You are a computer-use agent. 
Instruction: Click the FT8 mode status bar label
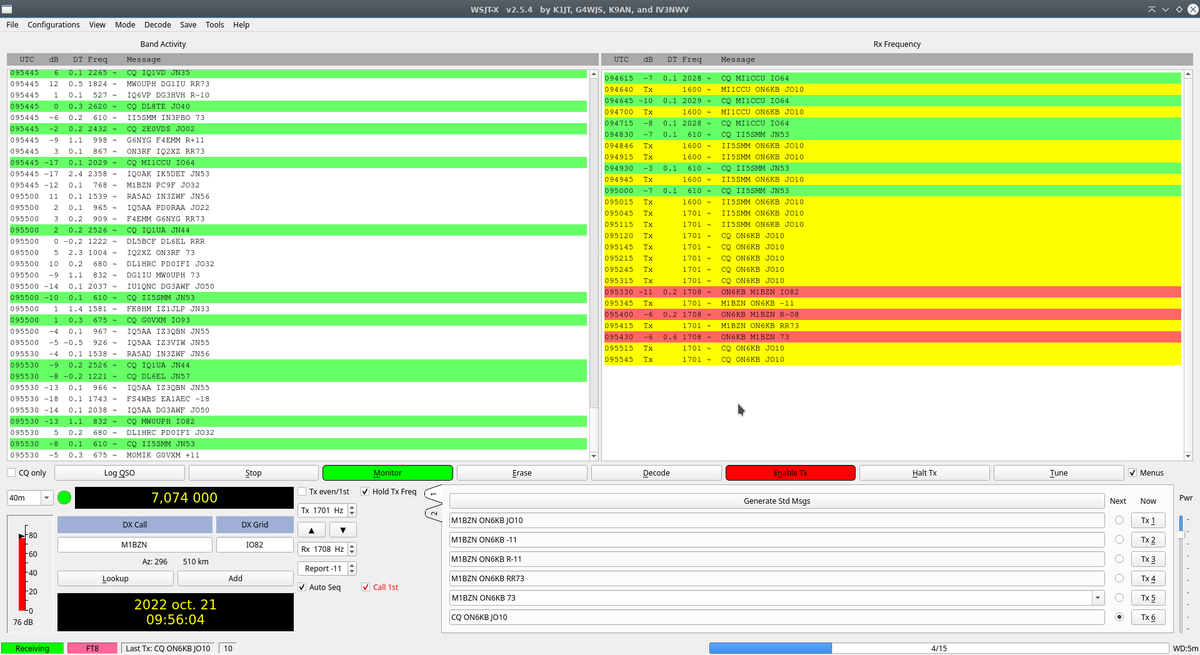click(x=91, y=648)
